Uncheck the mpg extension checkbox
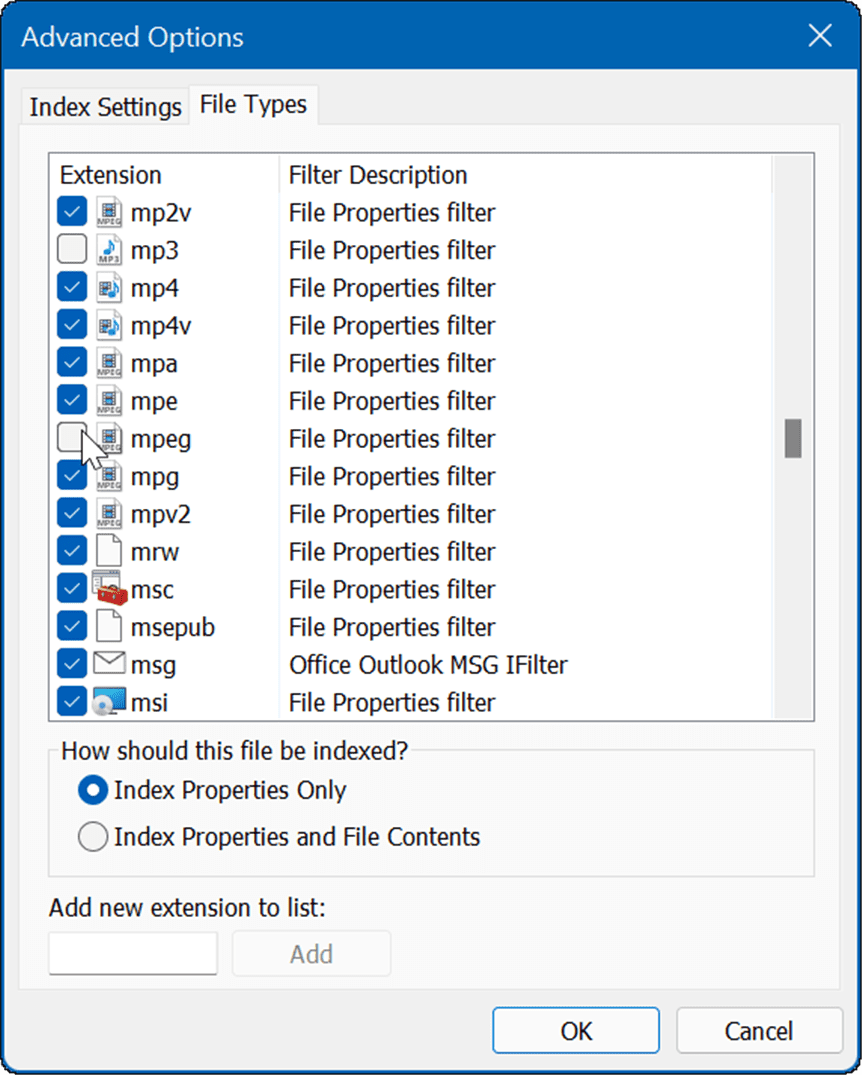 [x=72, y=477]
